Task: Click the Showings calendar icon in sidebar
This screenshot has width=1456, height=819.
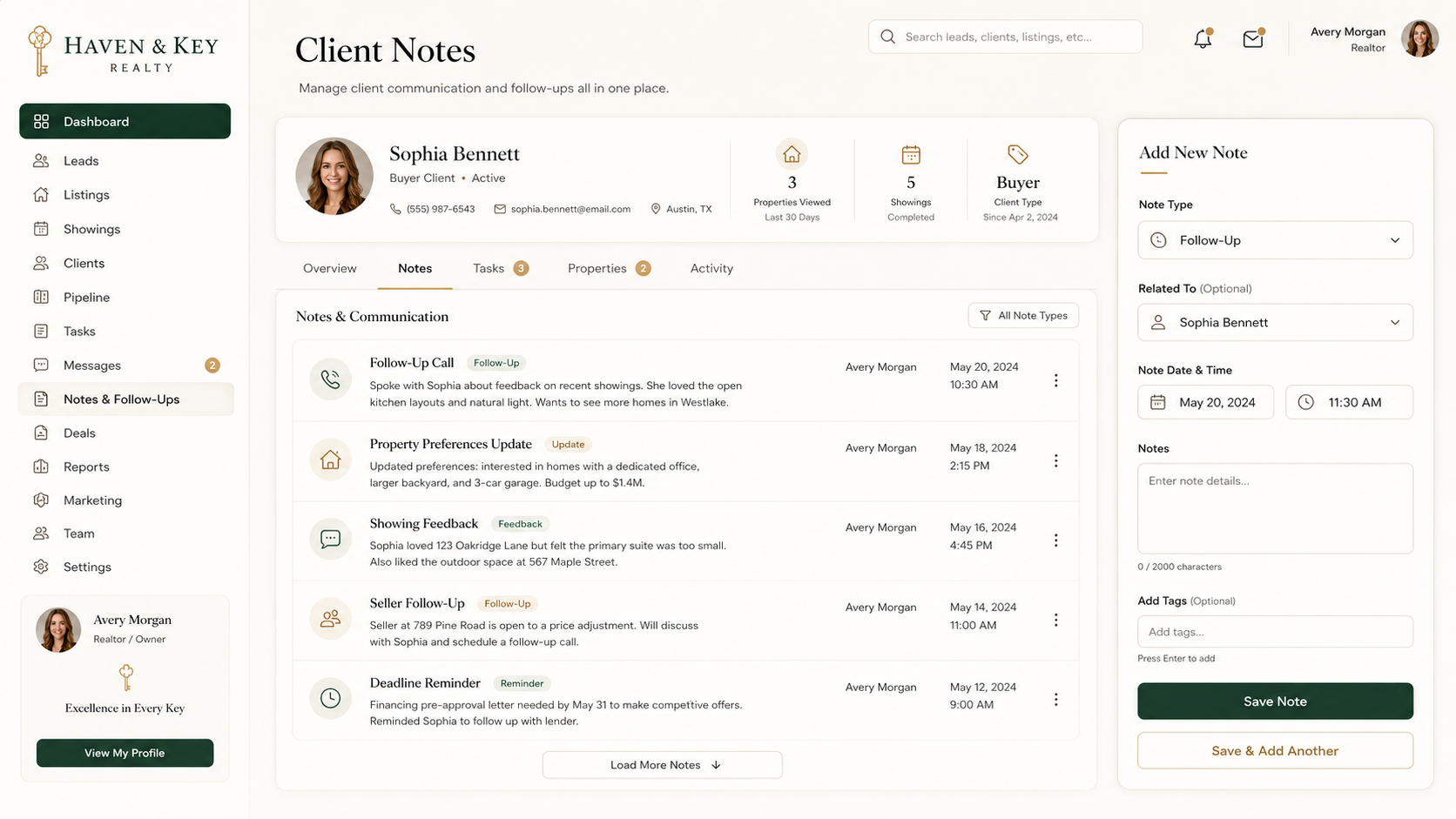Action: 41,229
